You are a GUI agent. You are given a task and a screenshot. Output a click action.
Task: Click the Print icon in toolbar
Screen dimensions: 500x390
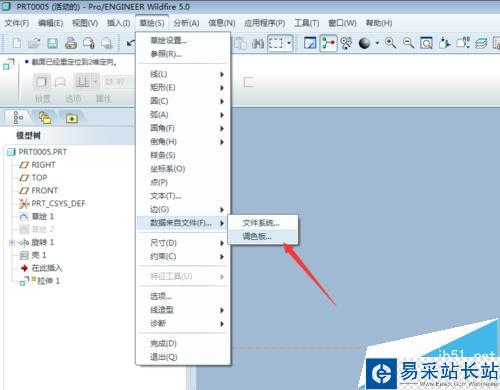pyautogui.click(x=71, y=43)
